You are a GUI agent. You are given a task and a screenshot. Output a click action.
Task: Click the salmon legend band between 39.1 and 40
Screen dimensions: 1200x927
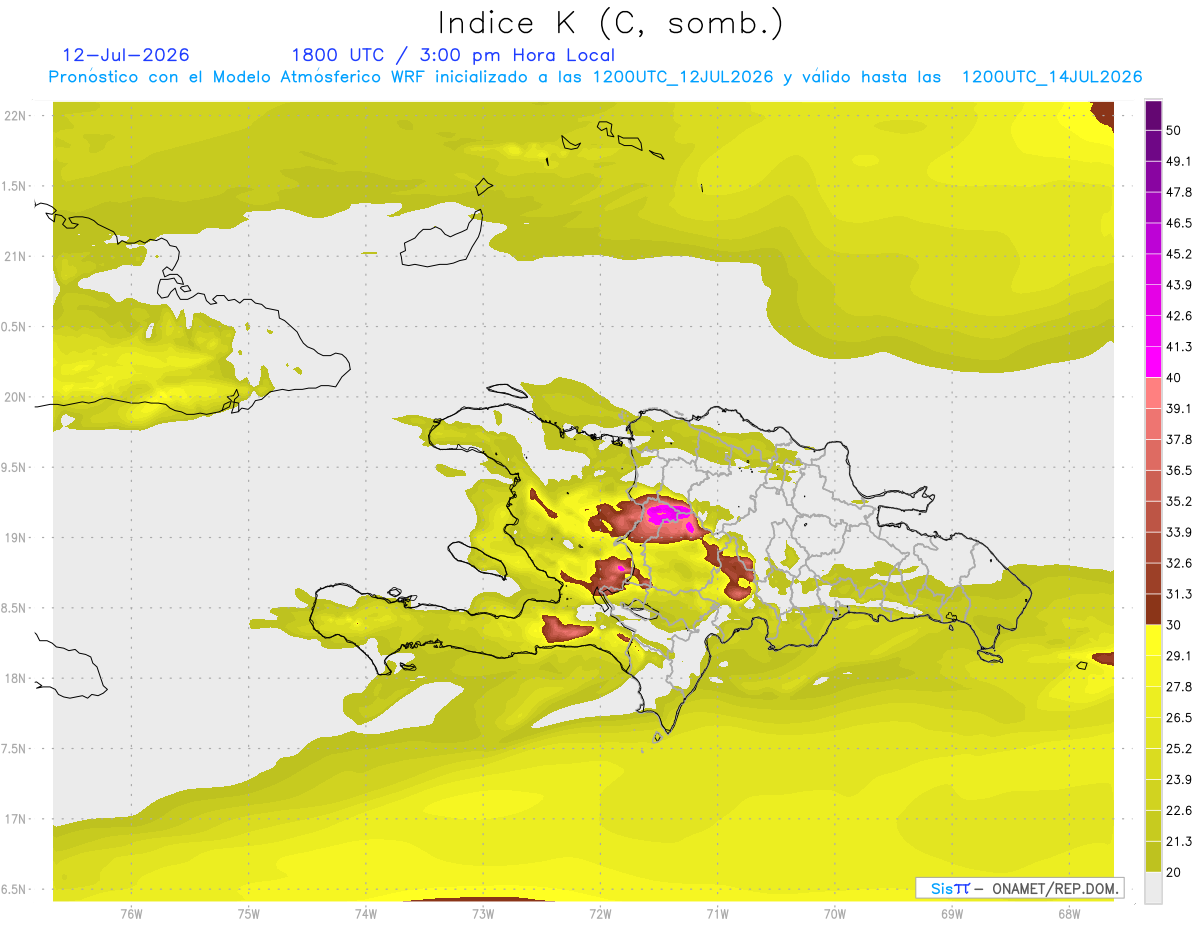pos(1153,393)
